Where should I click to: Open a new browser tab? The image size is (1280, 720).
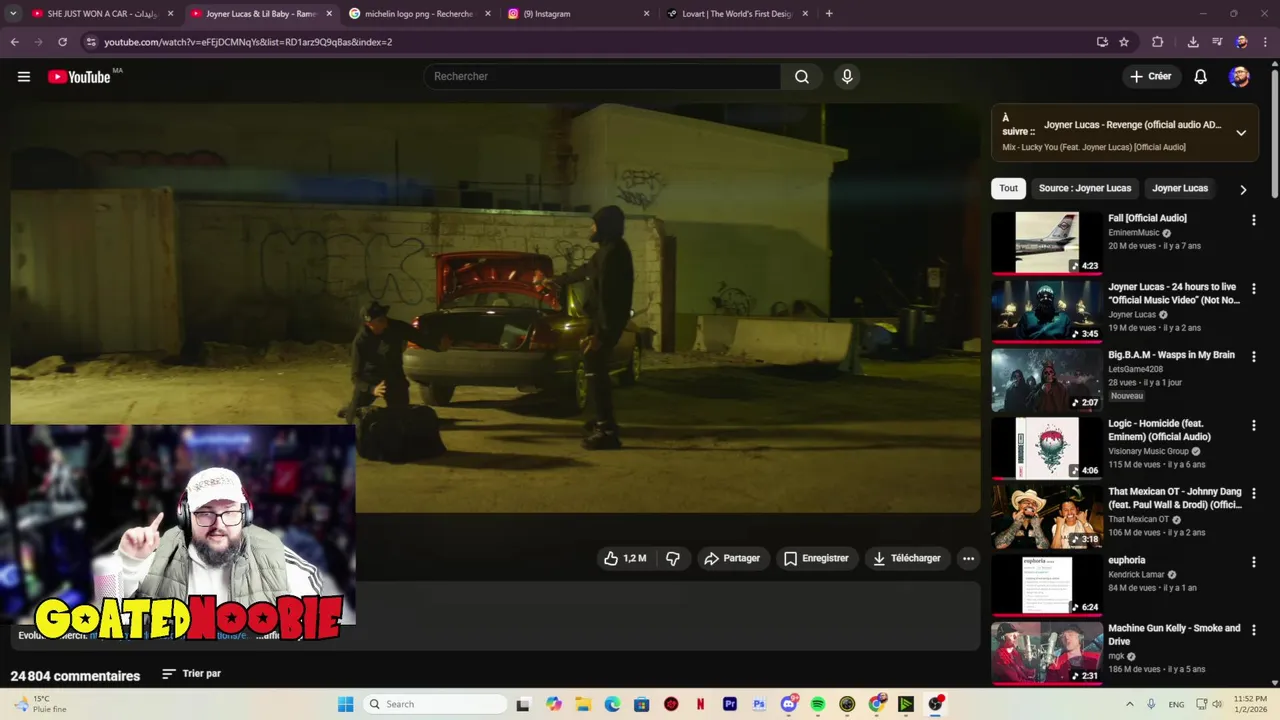(x=829, y=14)
